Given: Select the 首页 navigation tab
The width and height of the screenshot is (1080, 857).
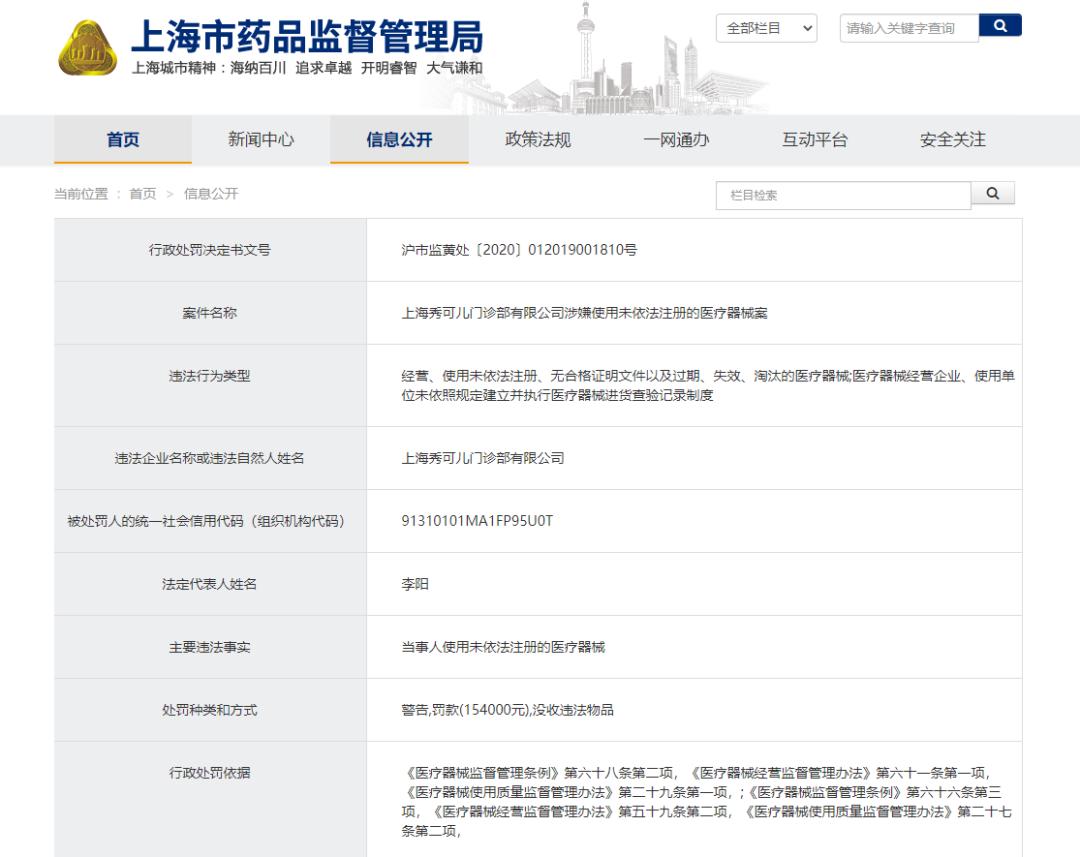Looking at the screenshot, I should point(124,140).
